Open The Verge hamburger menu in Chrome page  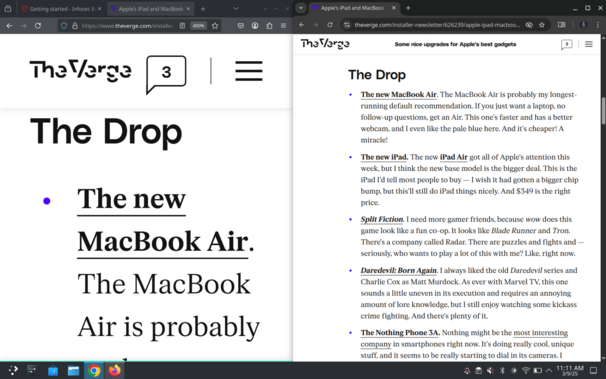pyautogui.click(x=589, y=44)
